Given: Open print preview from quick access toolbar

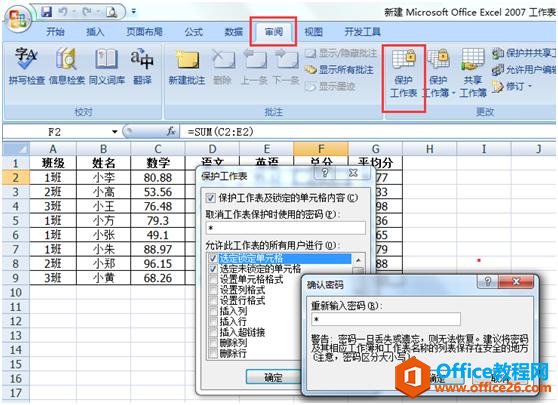Looking at the screenshot, I should coord(111,12).
